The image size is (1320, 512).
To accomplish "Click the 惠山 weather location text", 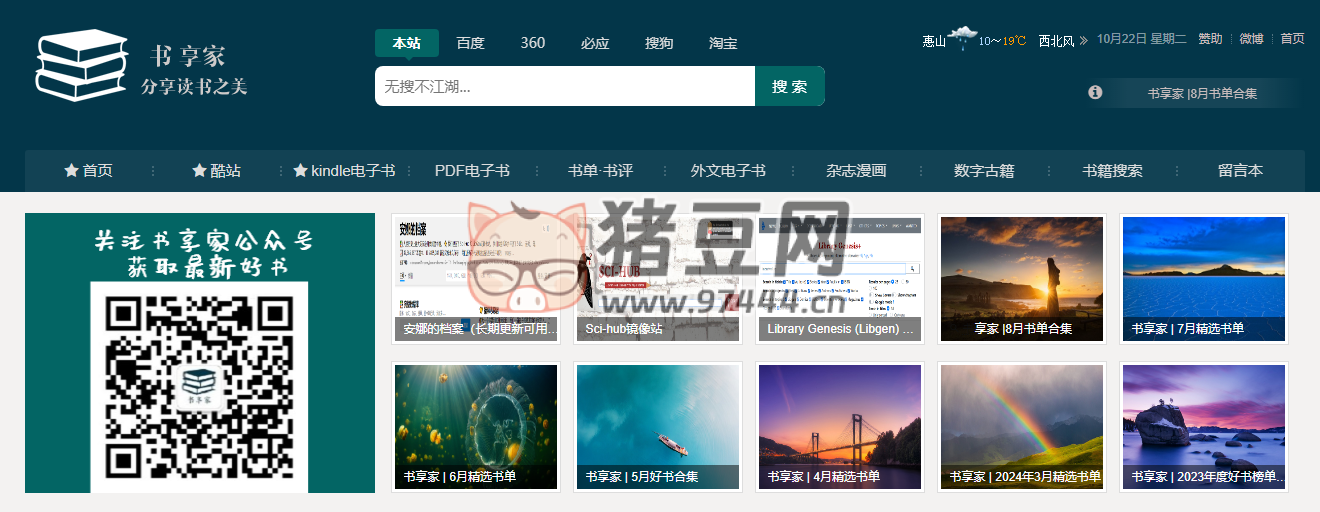I will (x=934, y=41).
